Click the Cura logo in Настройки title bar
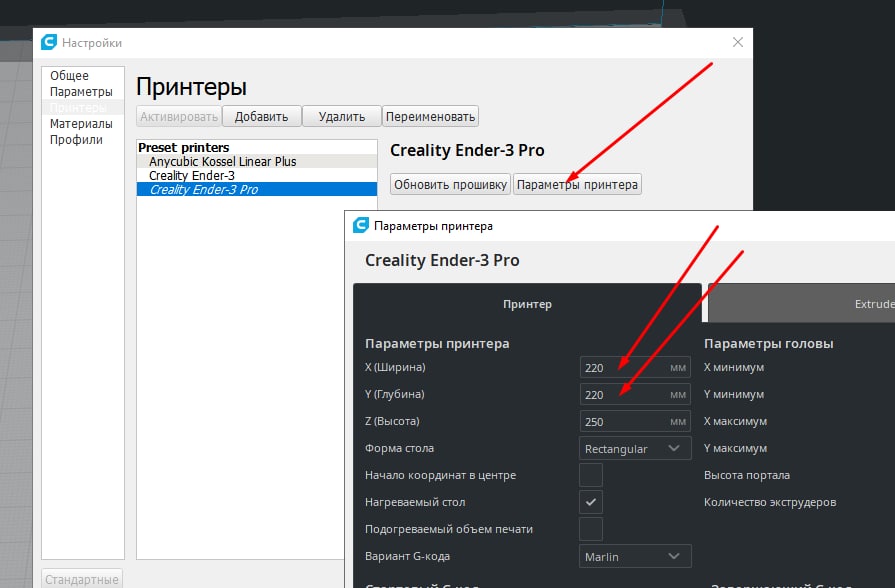The image size is (895, 588). tap(49, 42)
